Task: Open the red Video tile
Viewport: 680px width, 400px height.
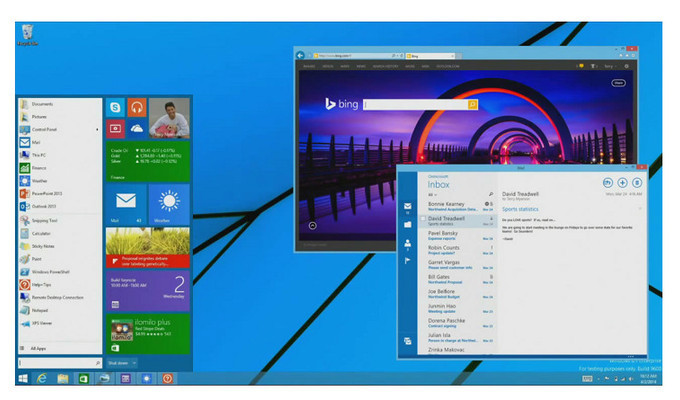Action: coord(115,128)
